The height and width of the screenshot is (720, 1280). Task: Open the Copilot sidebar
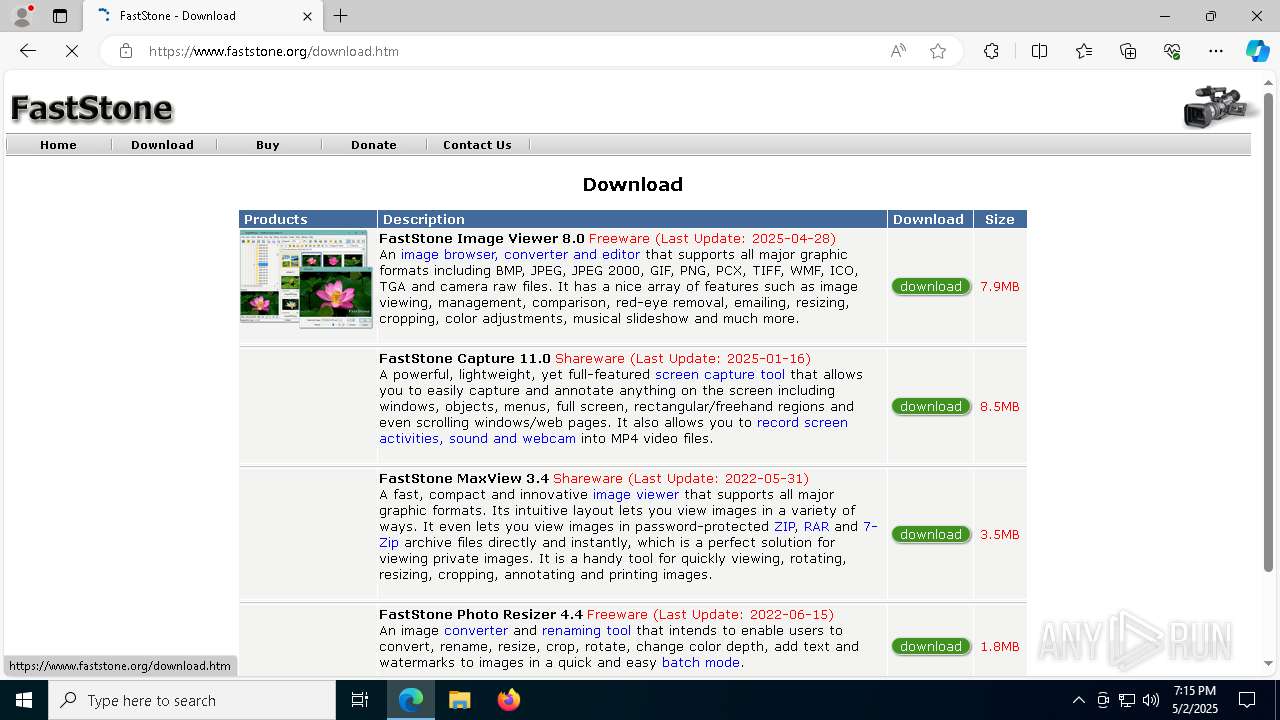click(1257, 51)
